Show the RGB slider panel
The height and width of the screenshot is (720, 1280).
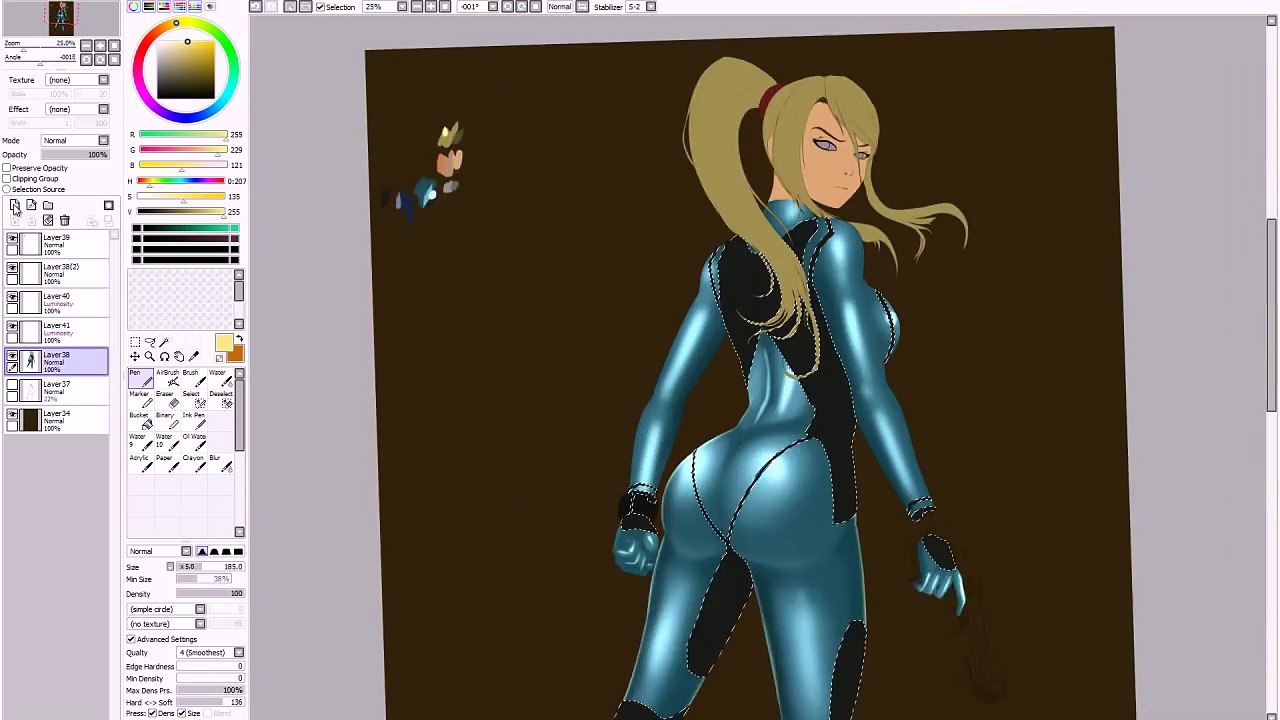149,7
